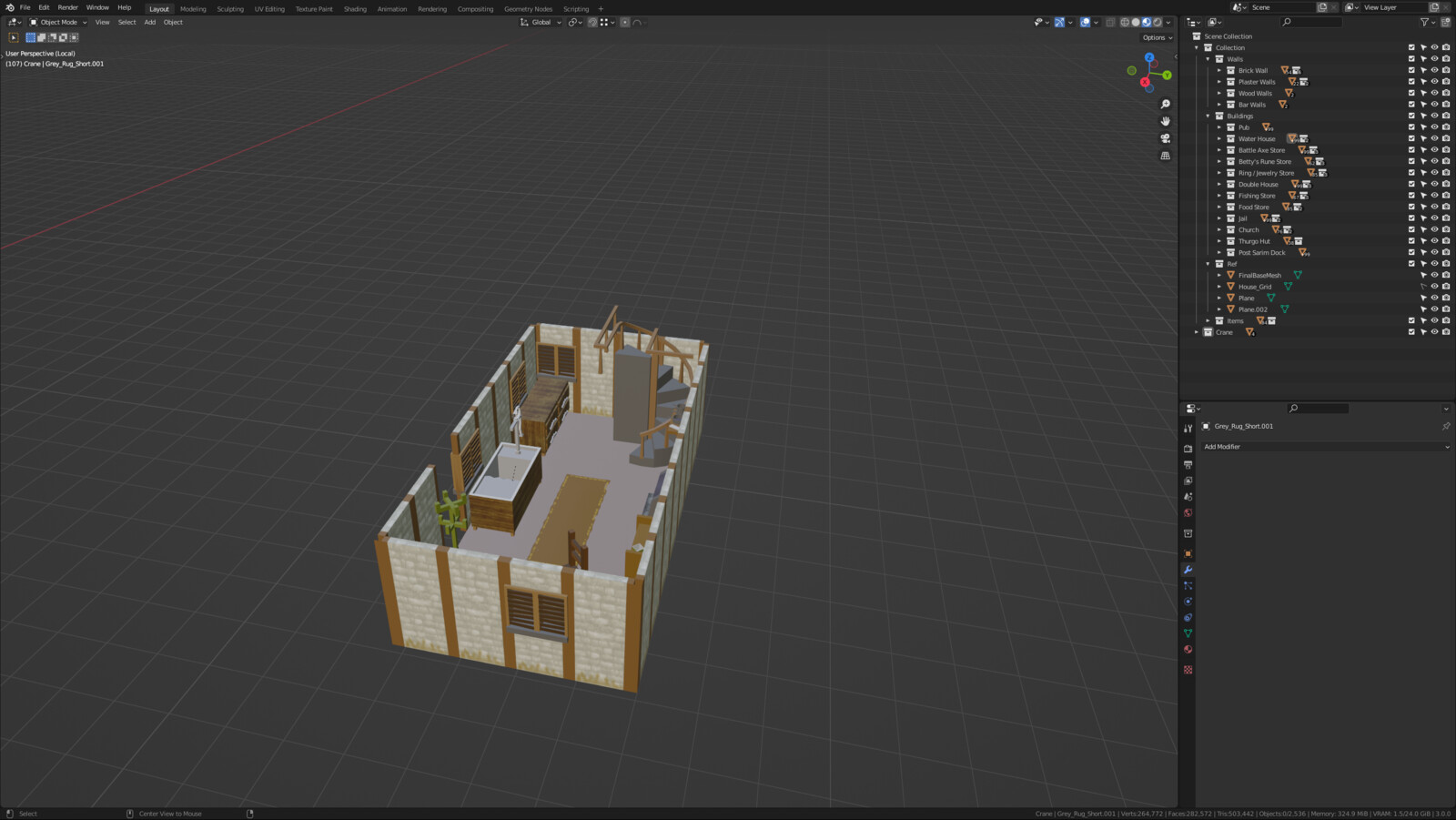Open the viewport Options dropdown

pyautogui.click(x=1158, y=37)
